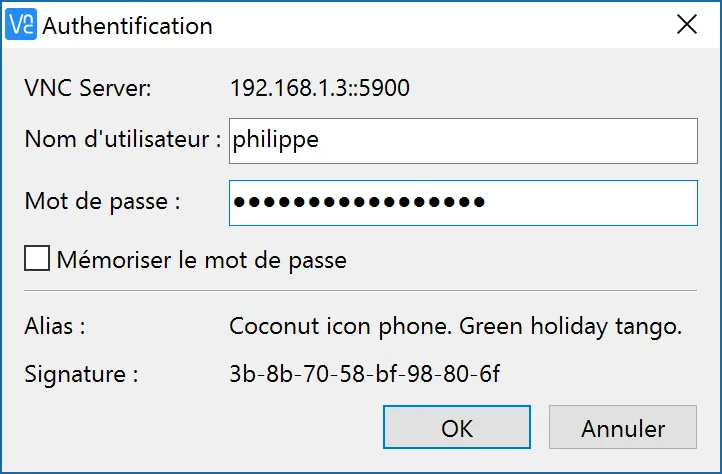Focus the Nom d'utilisateur input field

pos(463,141)
